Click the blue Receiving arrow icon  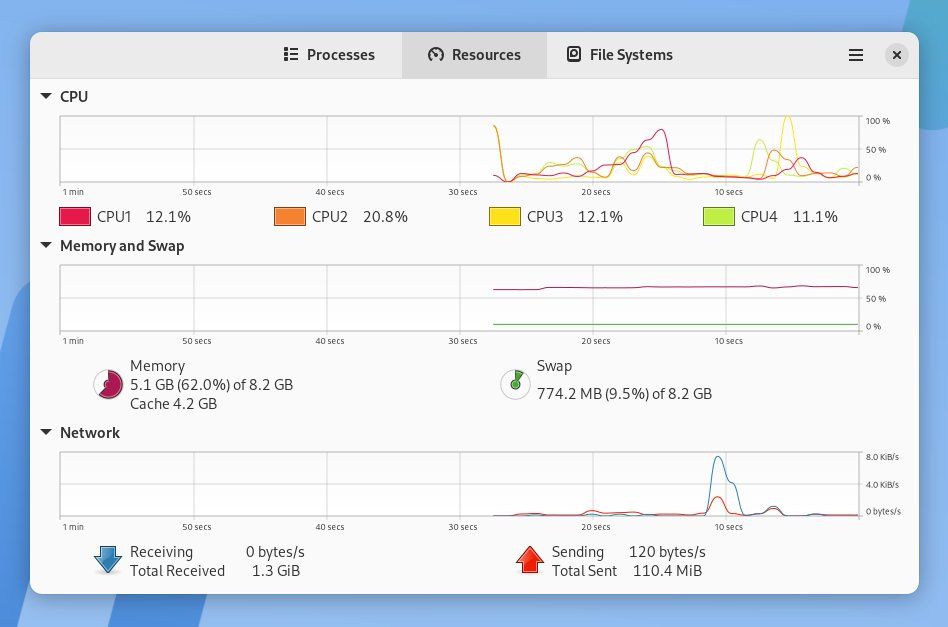(107, 560)
